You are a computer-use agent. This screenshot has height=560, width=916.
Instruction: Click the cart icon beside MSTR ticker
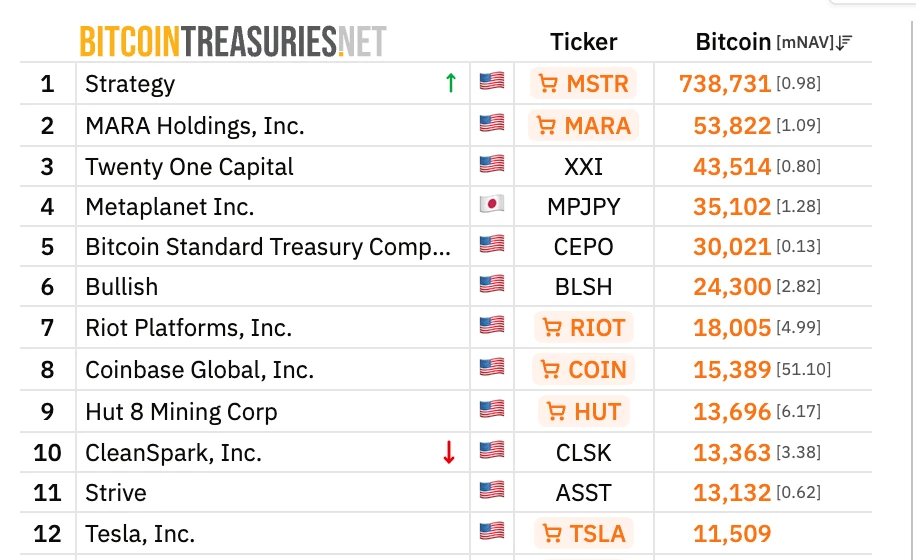548,84
